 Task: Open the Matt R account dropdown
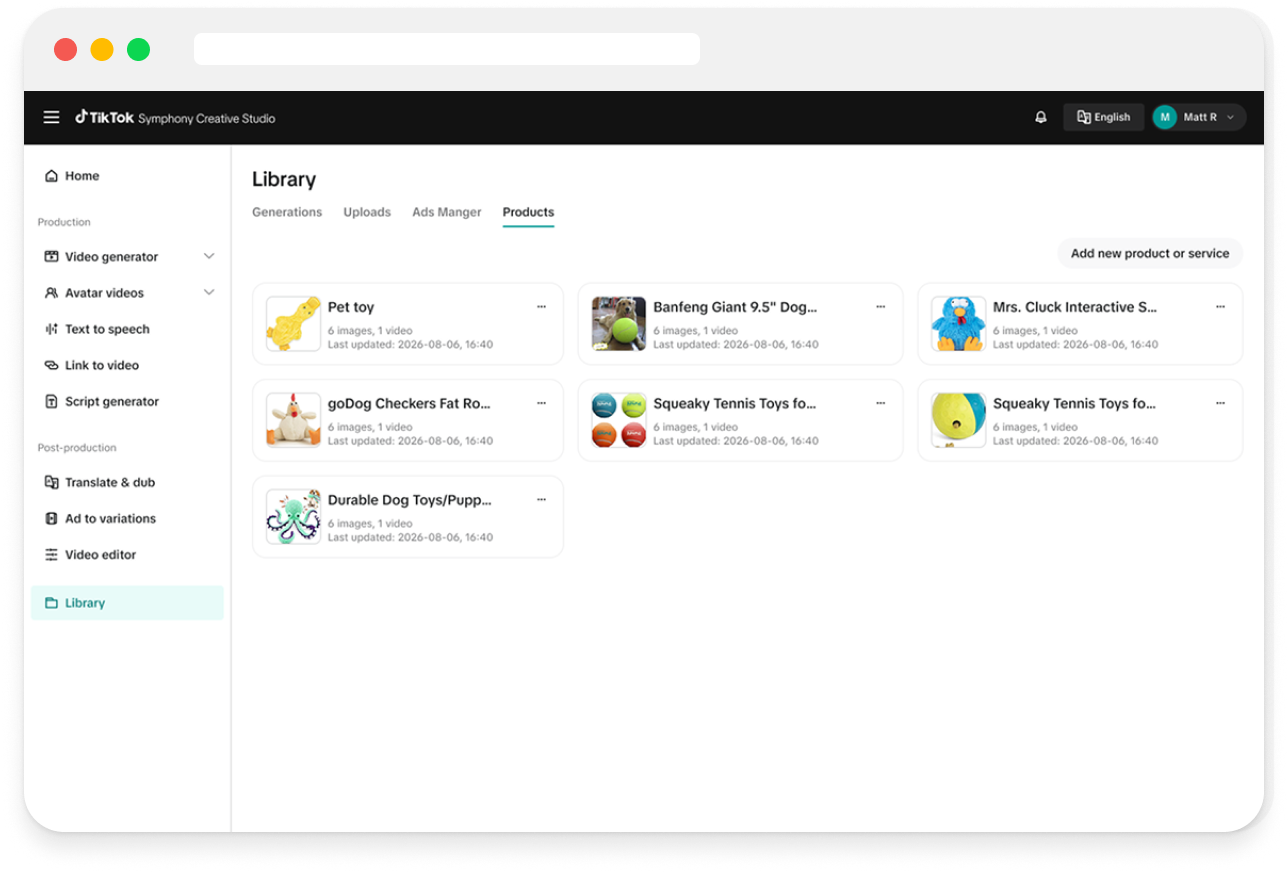(x=1199, y=117)
